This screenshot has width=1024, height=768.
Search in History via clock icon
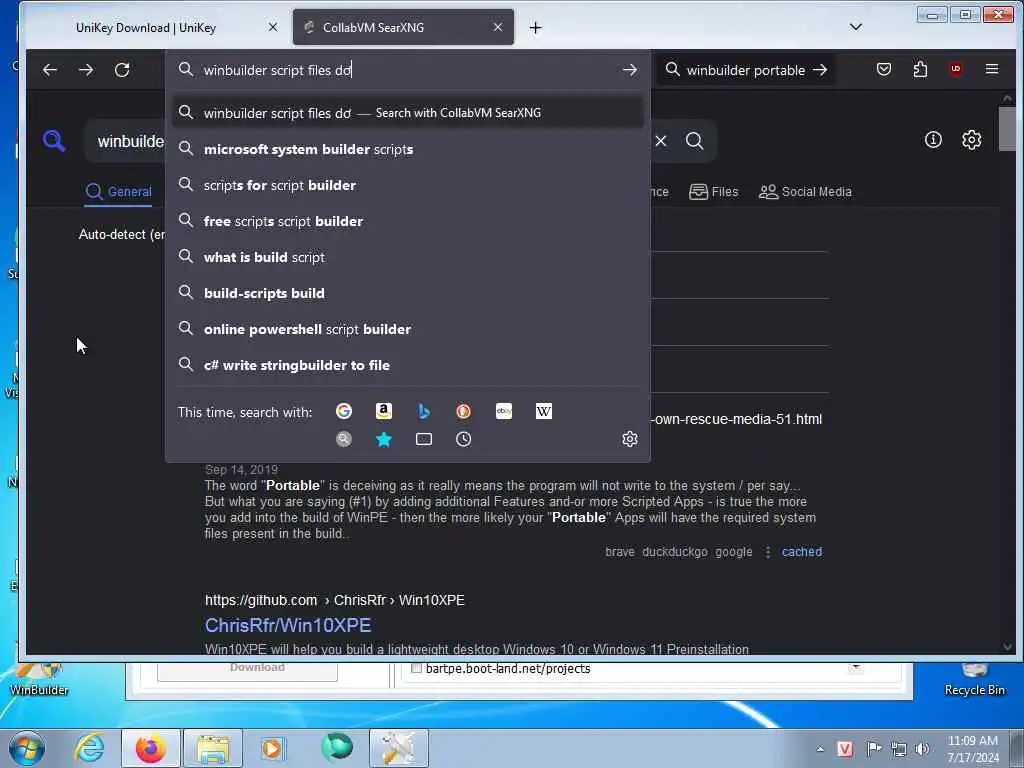pyautogui.click(x=464, y=439)
